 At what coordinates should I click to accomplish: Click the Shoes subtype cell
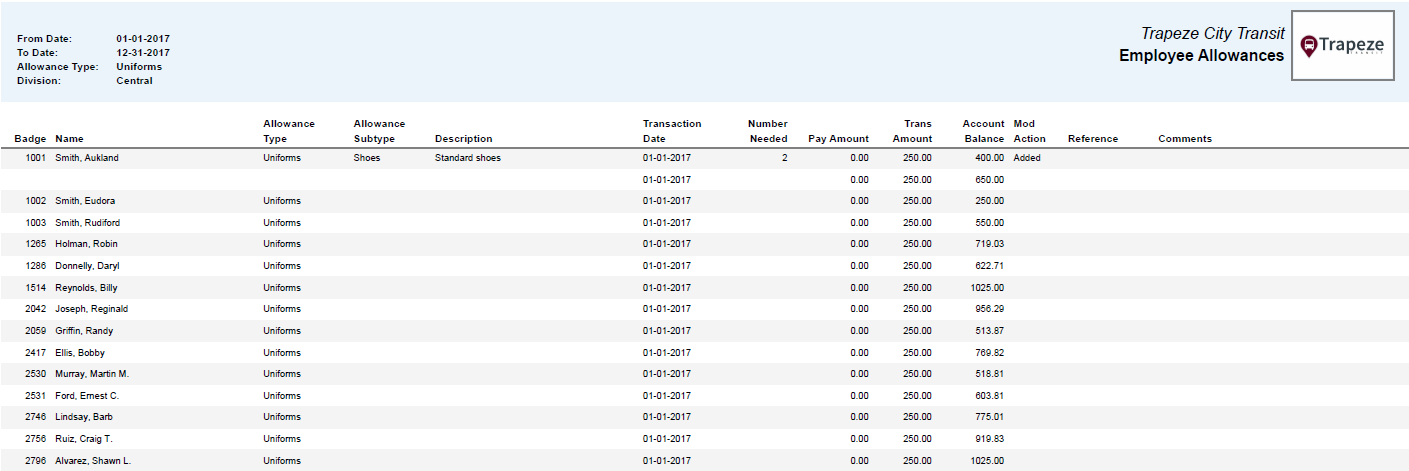[367, 158]
